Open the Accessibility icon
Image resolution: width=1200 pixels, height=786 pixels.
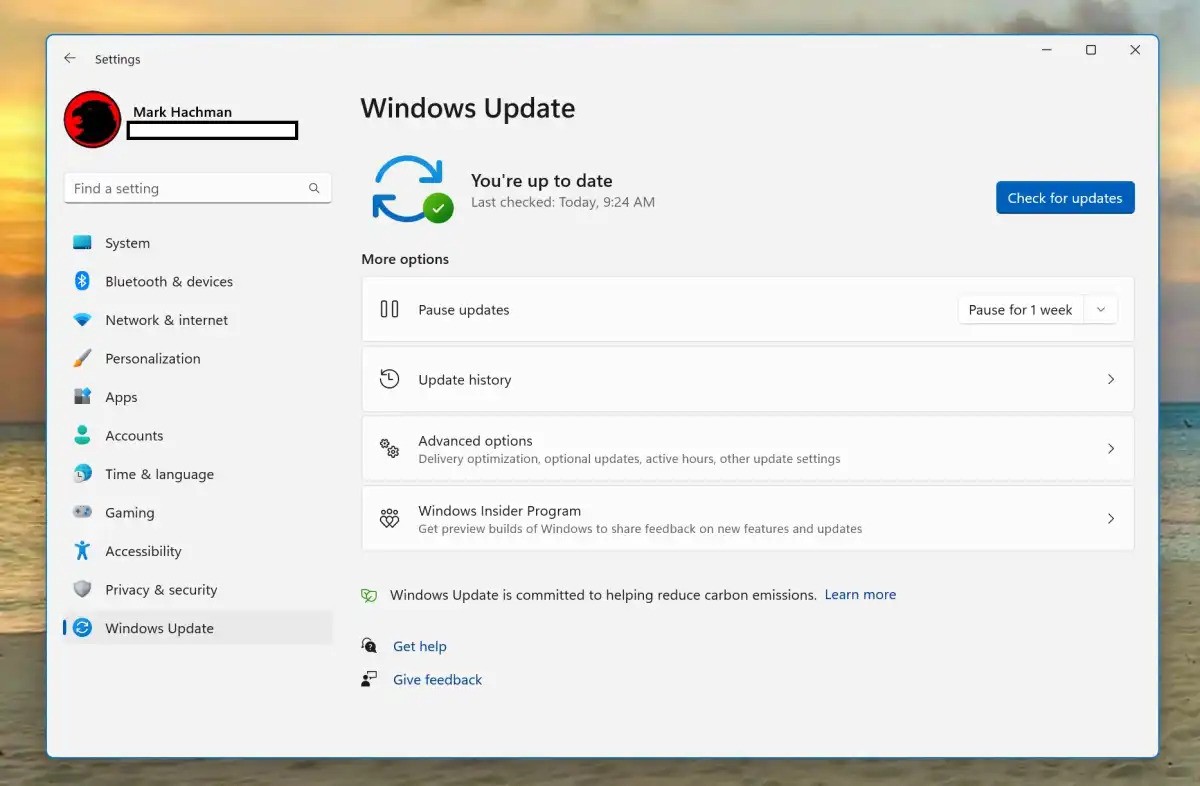(x=82, y=551)
